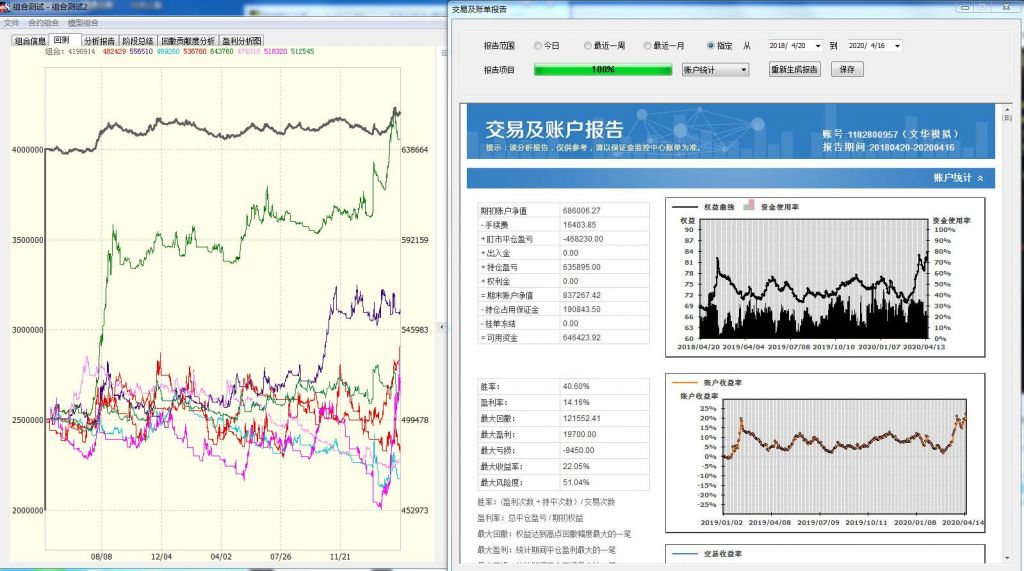The image size is (1024, 571).
Task: Choose the 最近一周 radio option
Action: (588, 46)
